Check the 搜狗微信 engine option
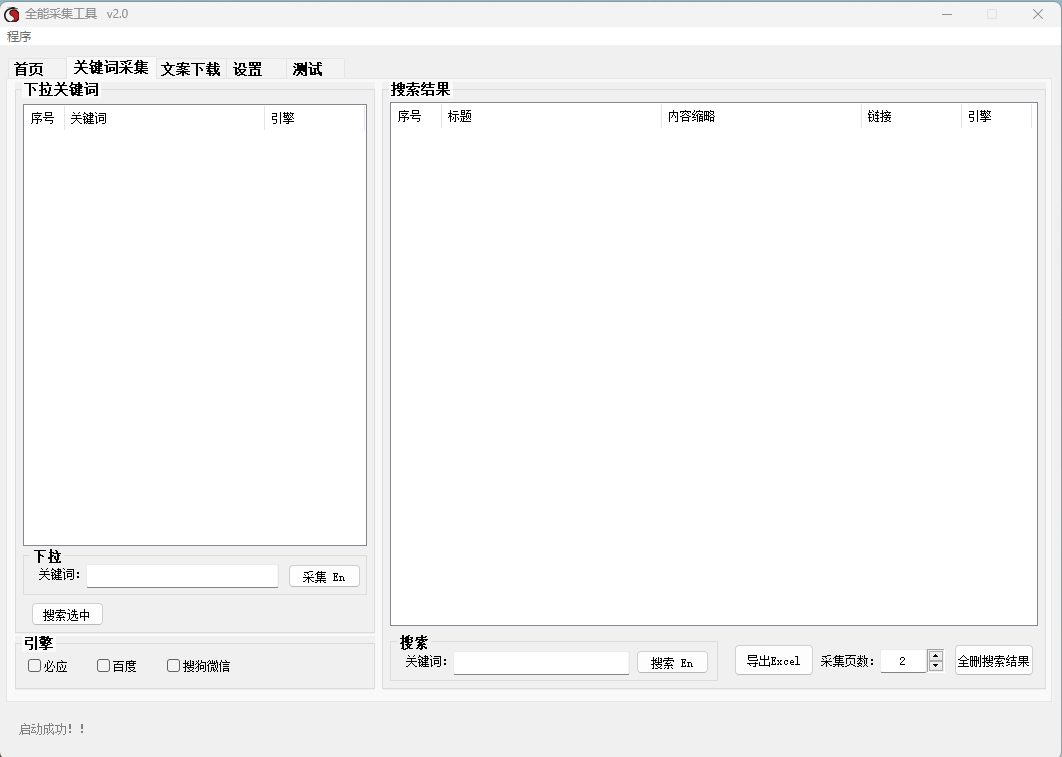Viewport: 1062px width, 757px height. [174, 666]
